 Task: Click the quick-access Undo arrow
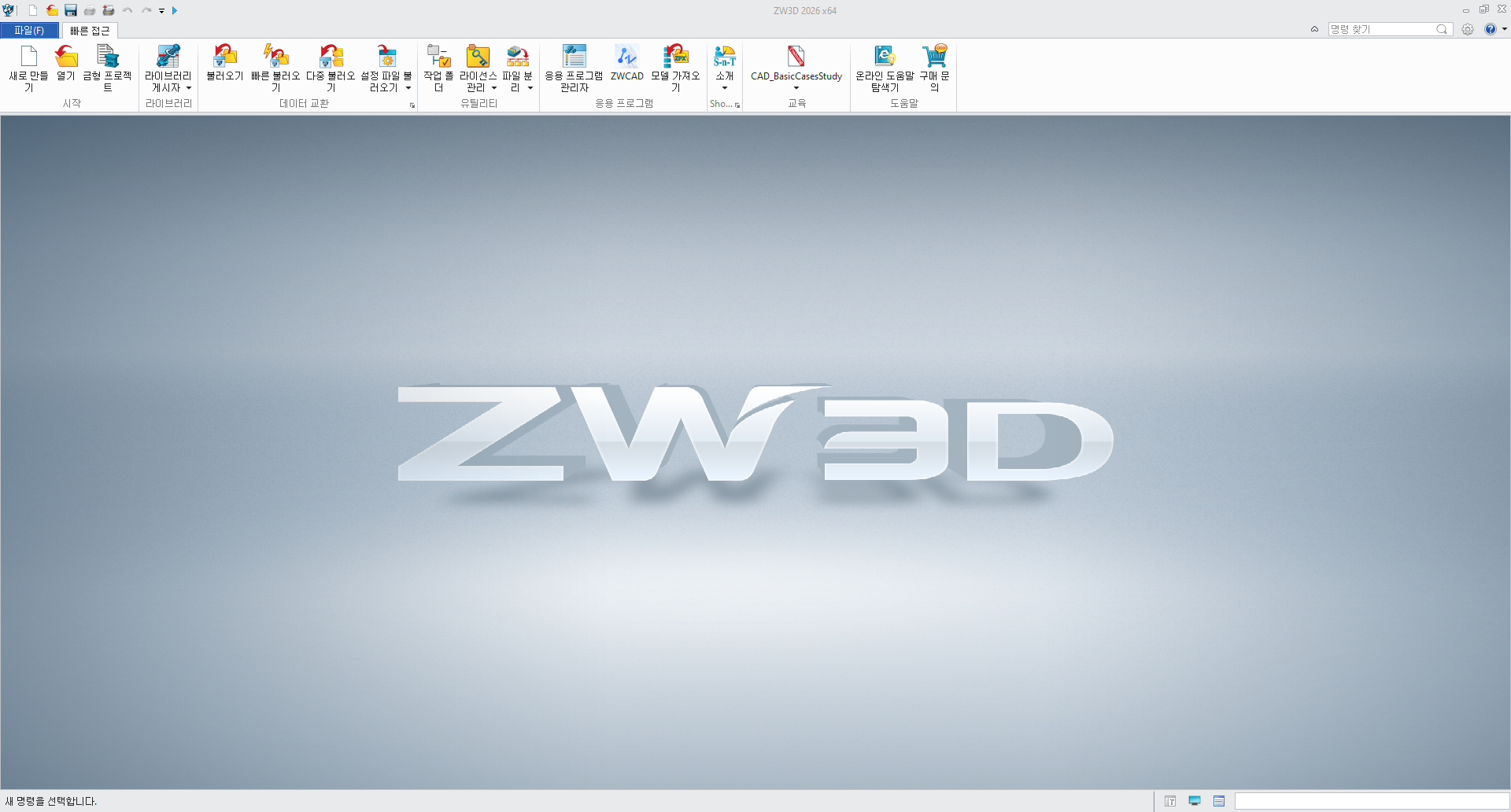127,10
